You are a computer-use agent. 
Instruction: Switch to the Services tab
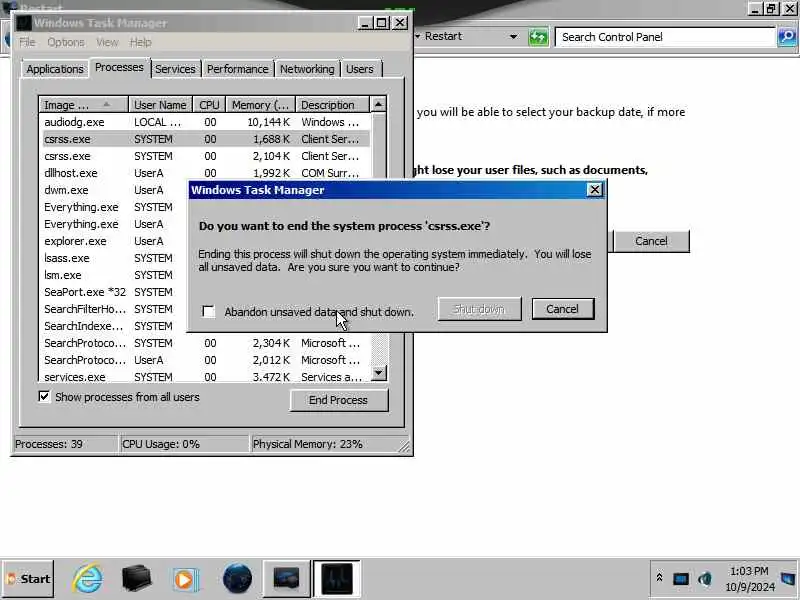(x=175, y=69)
